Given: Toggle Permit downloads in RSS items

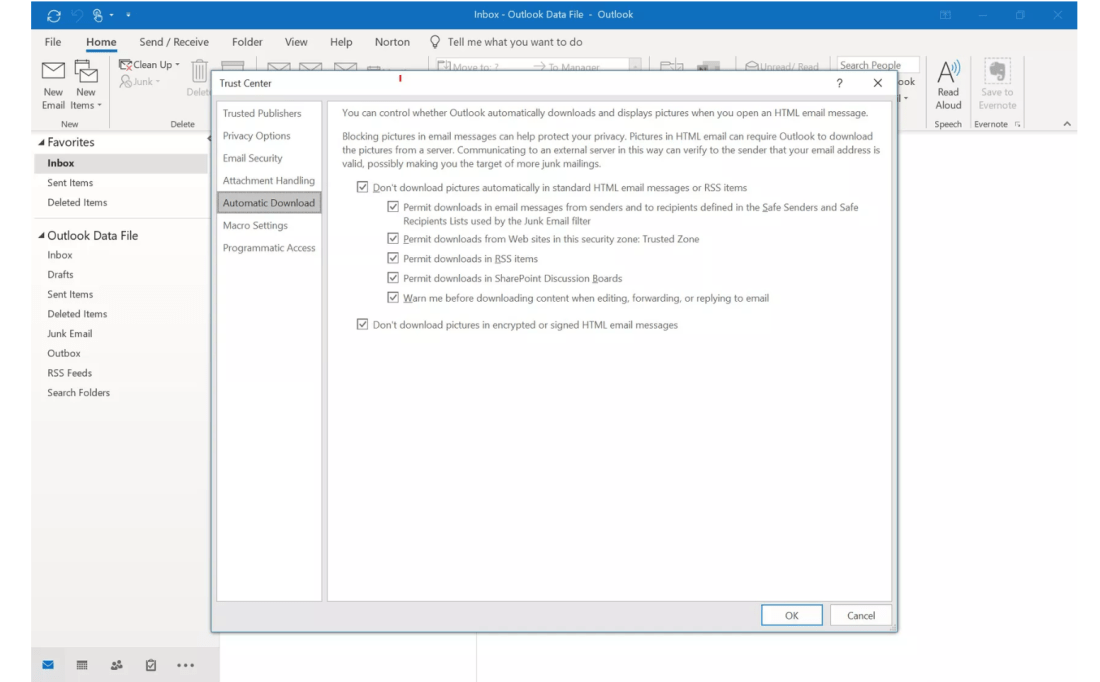Looking at the screenshot, I should 393,258.
